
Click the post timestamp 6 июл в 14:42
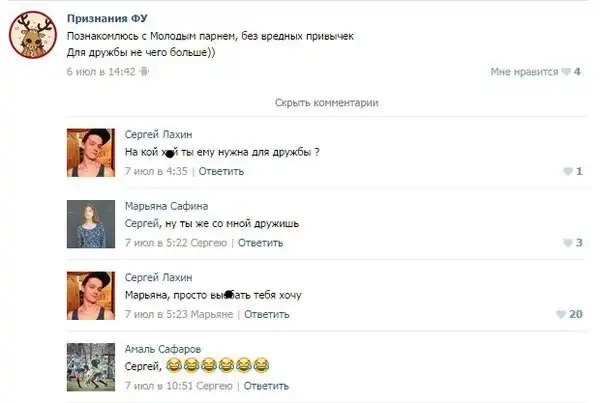click(x=101, y=72)
